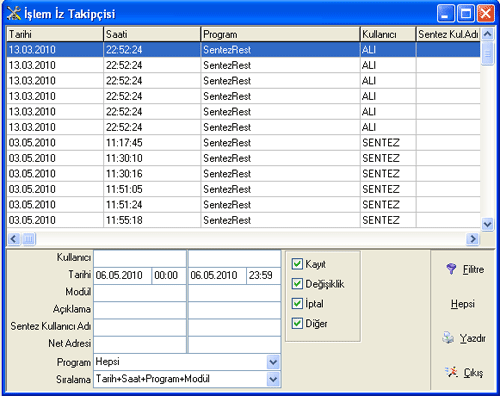
Task: Select the row with time 11:51:05
Action: [243, 189]
